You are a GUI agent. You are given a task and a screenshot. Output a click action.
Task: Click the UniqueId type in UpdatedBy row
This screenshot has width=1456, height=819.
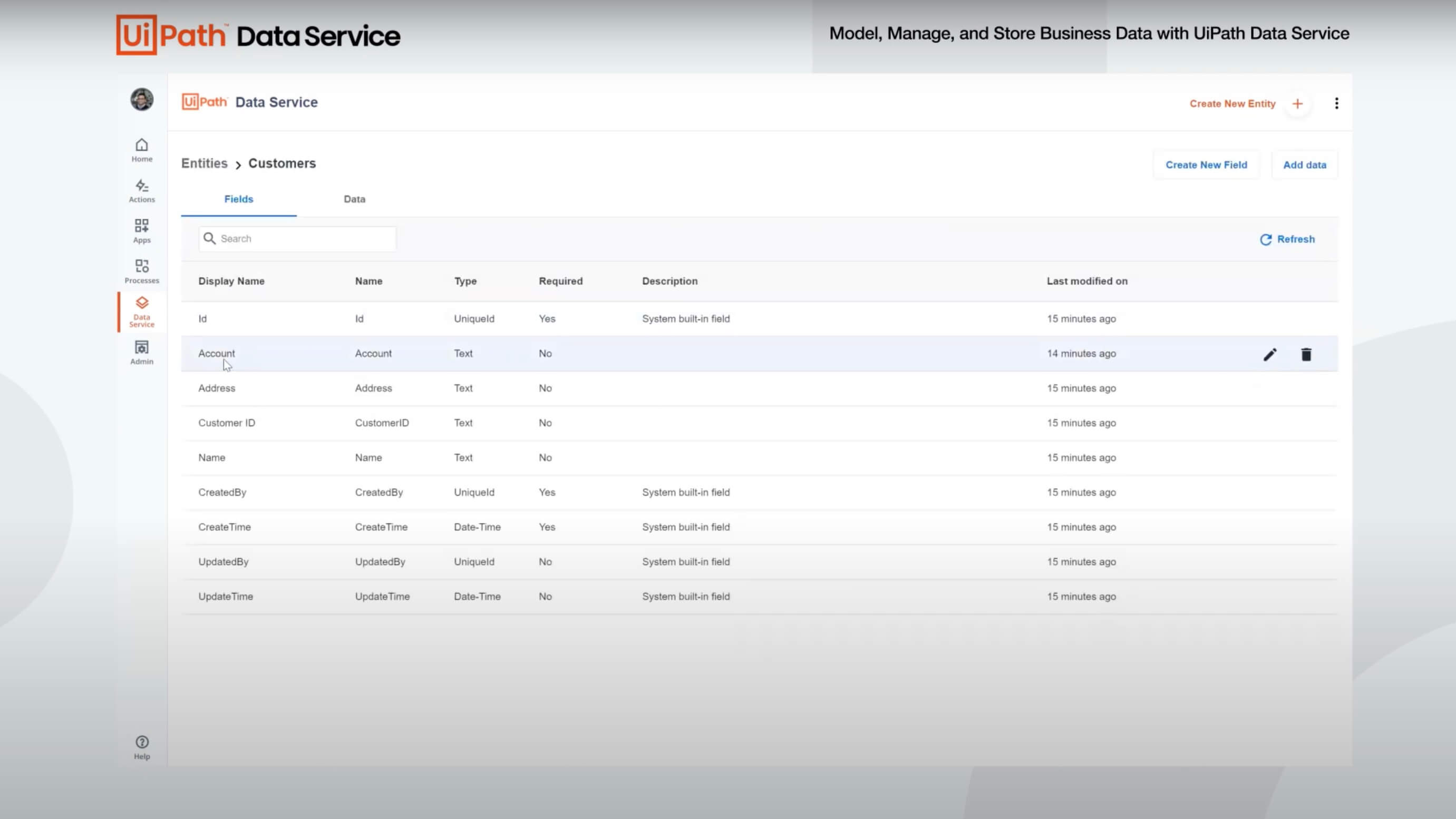474,562
